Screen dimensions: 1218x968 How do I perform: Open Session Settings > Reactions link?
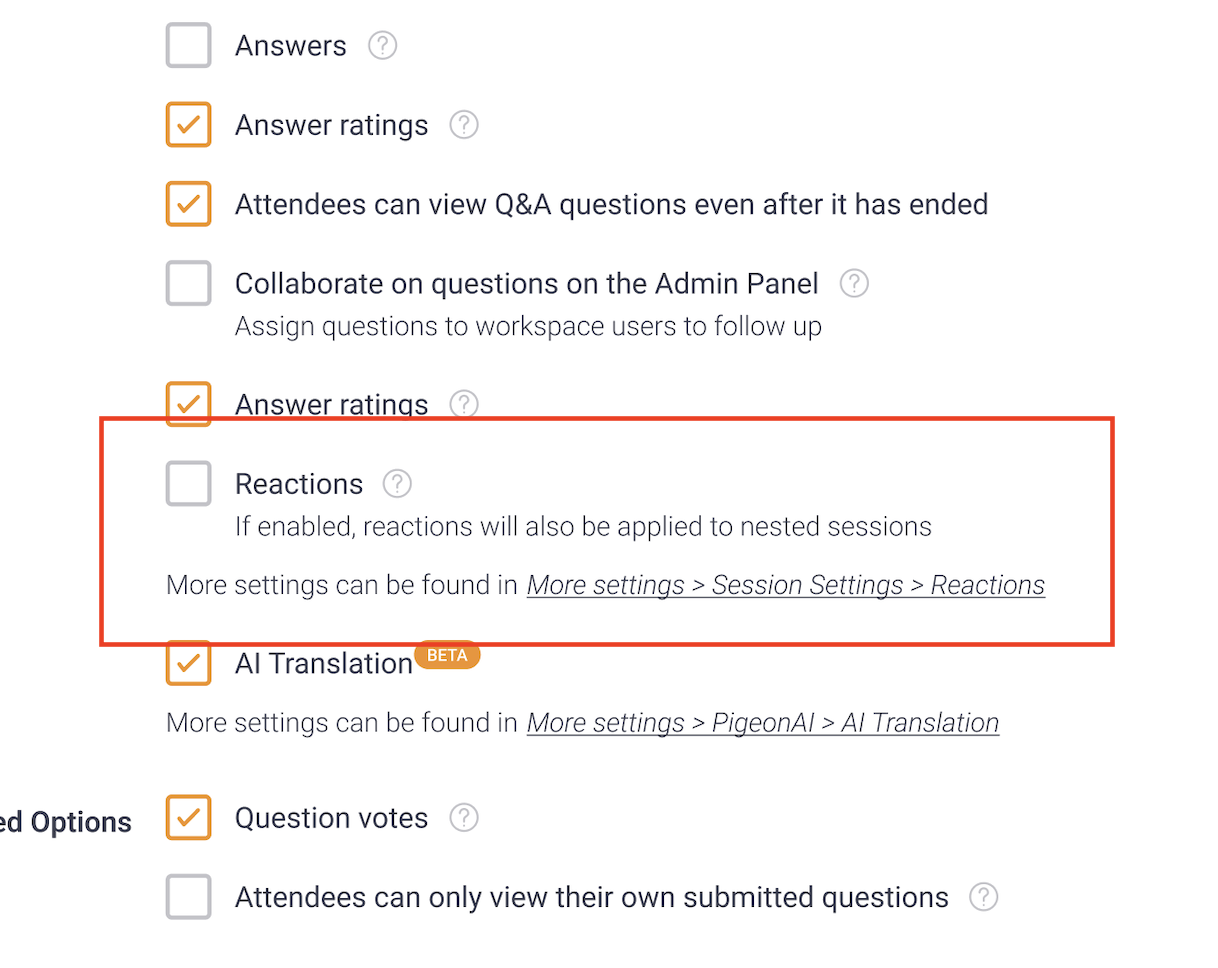785,585
